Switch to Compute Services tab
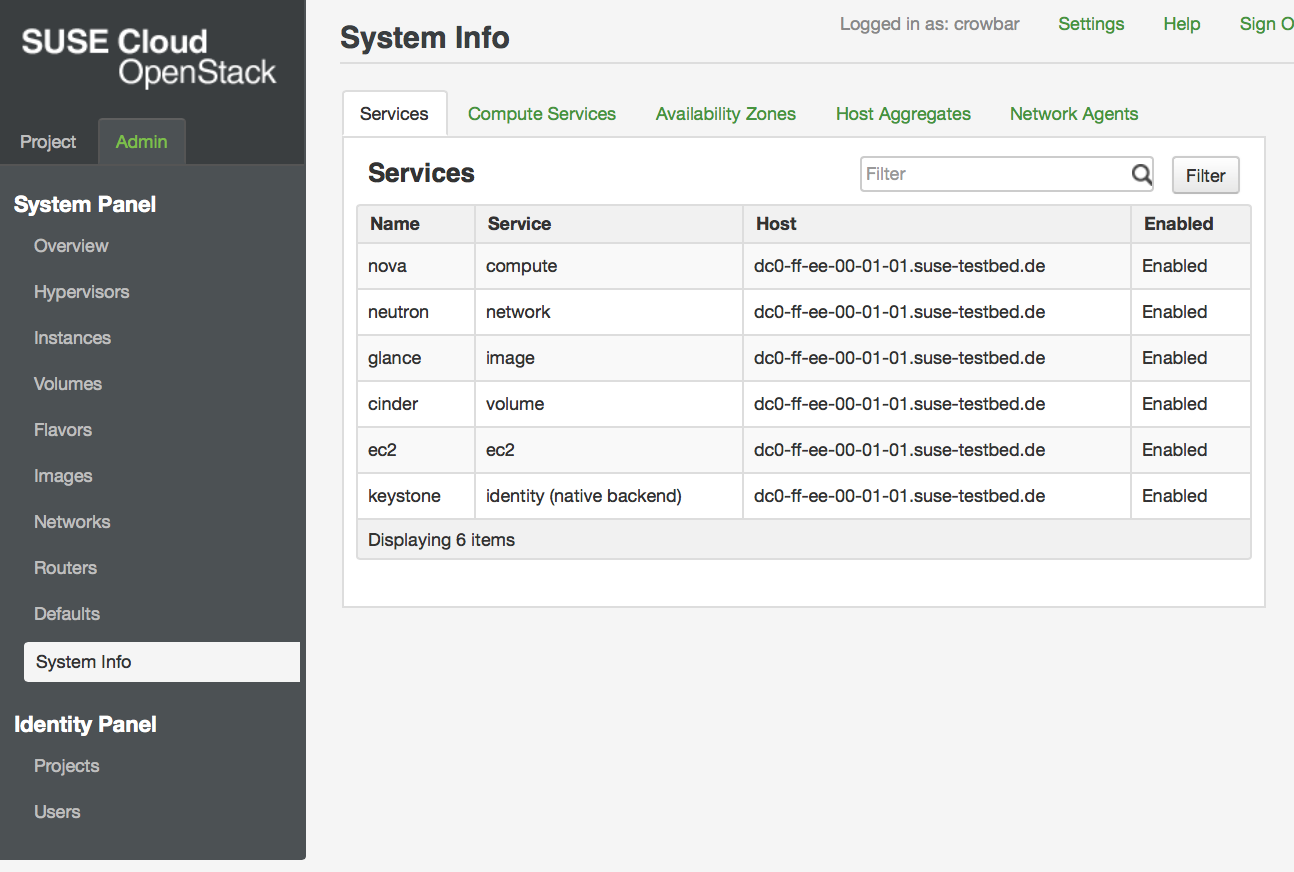The width and height of the screenshot is (1294, 872). (542, 114)
